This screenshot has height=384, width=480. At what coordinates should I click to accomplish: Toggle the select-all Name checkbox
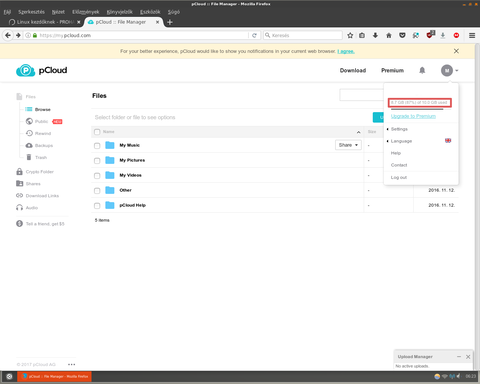coord(97,132)
